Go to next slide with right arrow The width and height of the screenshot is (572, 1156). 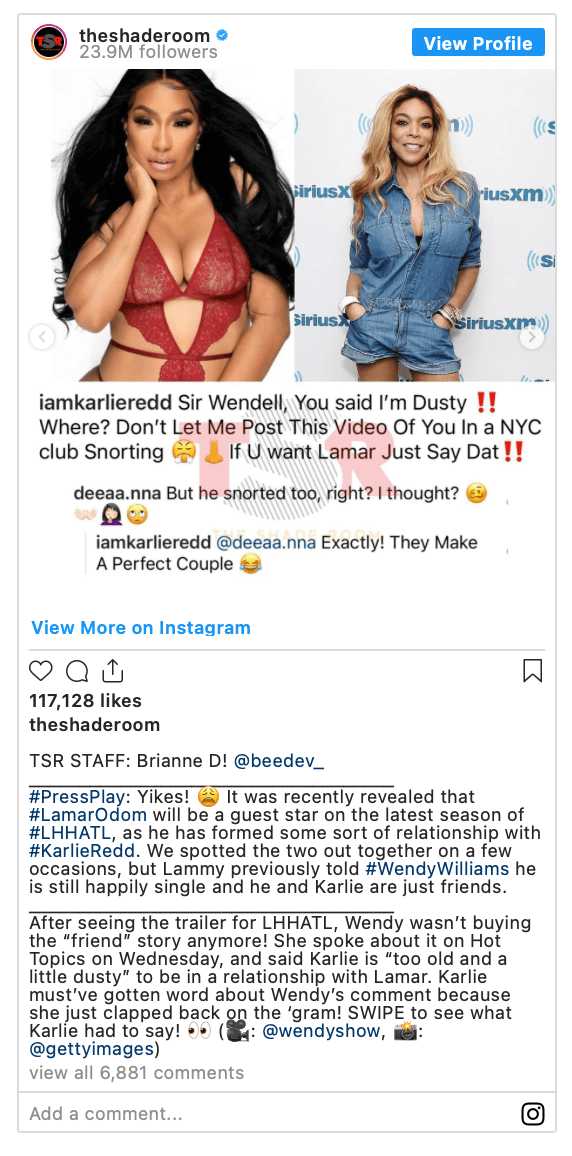pos(531,338)
